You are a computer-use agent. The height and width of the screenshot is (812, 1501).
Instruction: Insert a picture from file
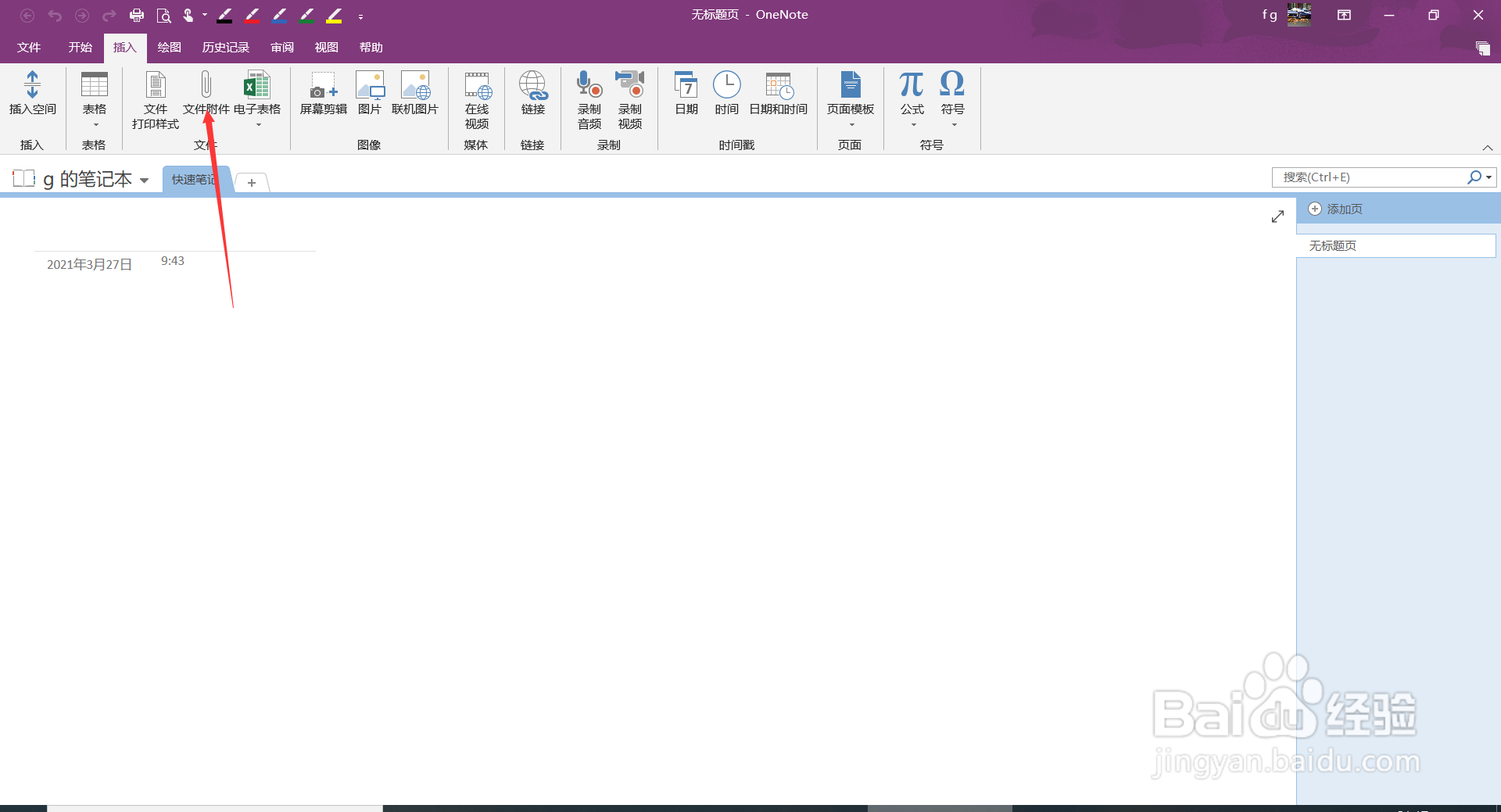click(369, 93)
